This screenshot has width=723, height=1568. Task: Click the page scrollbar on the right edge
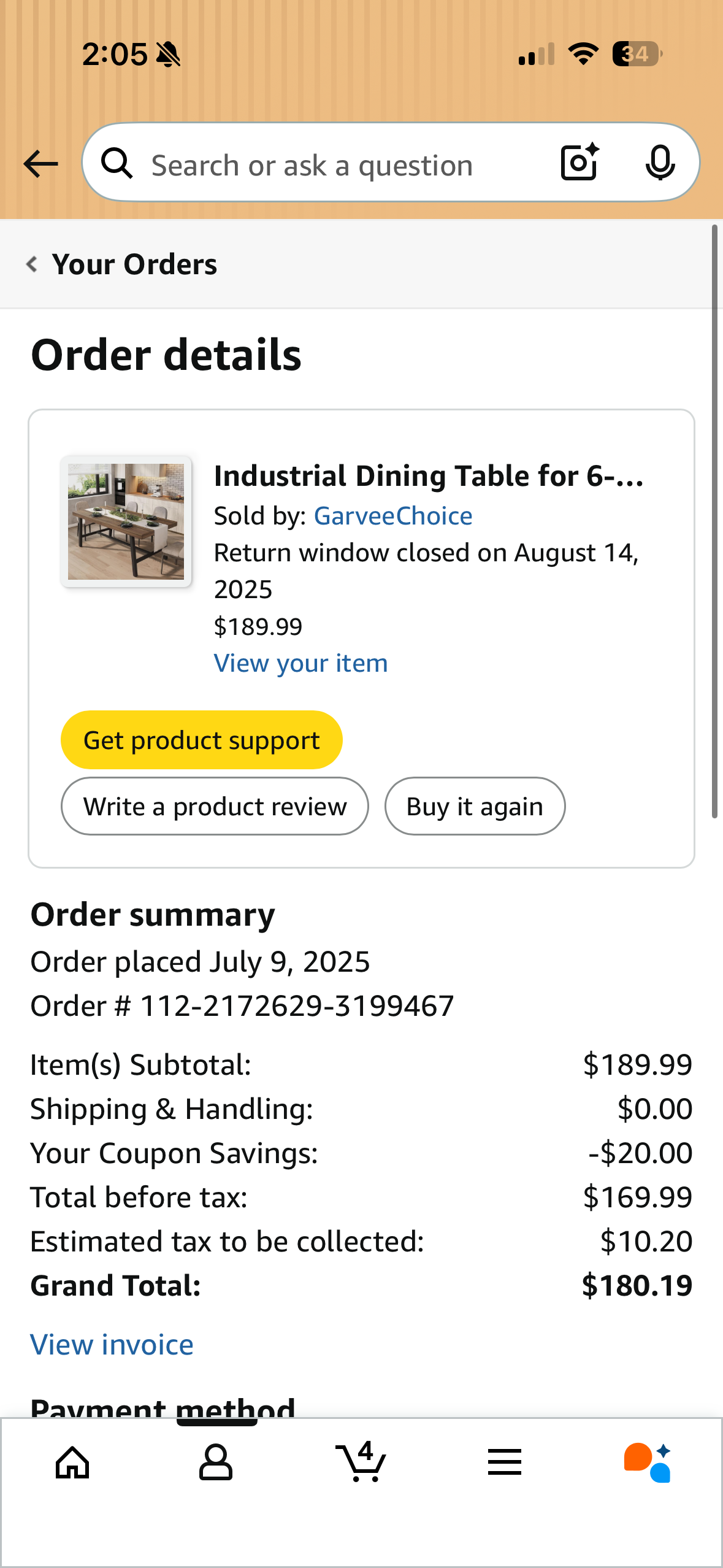point(714,521)
